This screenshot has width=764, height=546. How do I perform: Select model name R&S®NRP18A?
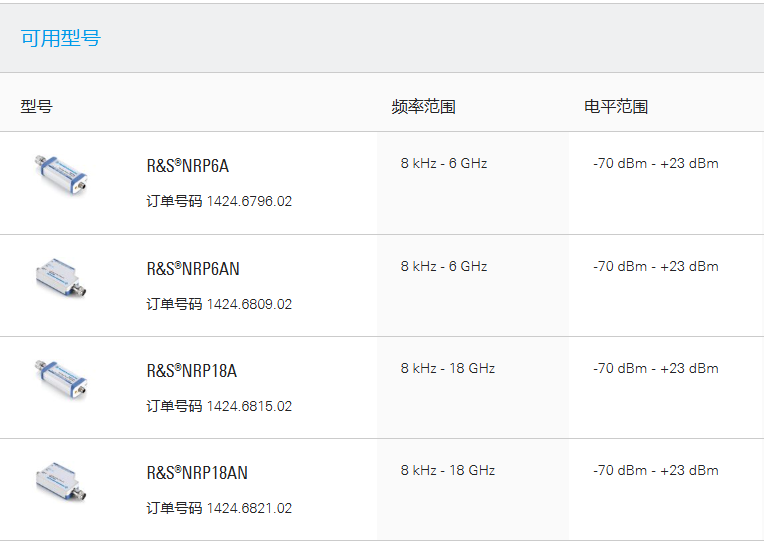tap(191, 371)
